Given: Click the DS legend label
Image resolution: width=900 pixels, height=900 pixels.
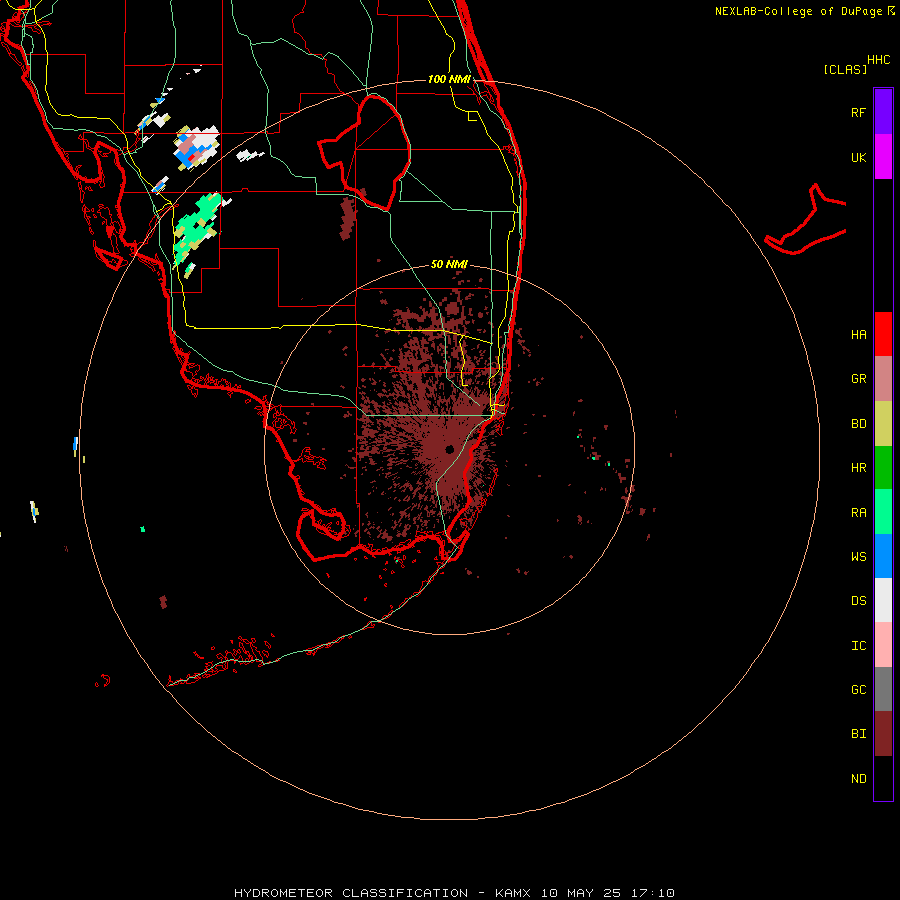Looking at the screenshot, I should tap(858, 601).
